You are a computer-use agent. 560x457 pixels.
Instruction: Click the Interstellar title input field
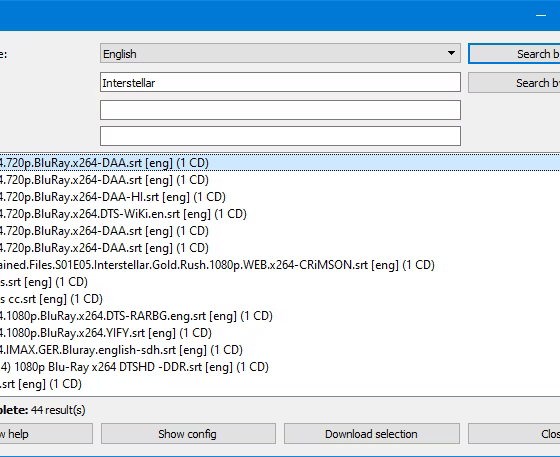[280, 82]
